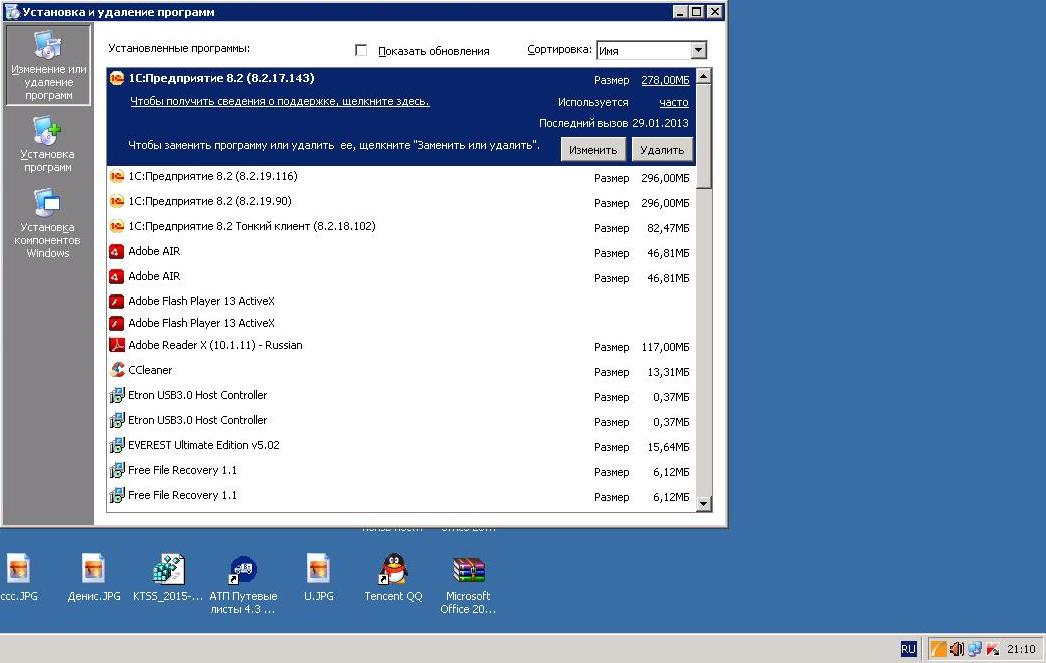Click the 1C thin client (8.2.18.102) icon
Screen dimensions: 1046x663
[117, 226]
